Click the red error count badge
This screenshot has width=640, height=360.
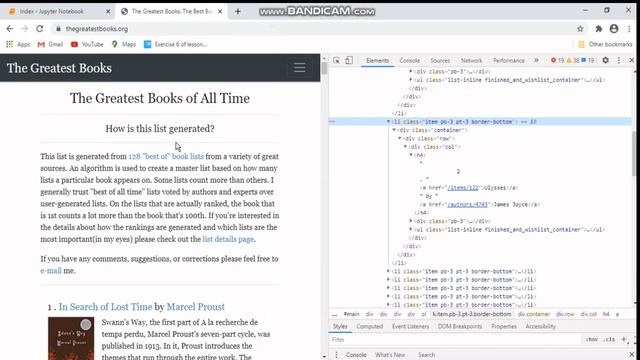pos(558,60)
